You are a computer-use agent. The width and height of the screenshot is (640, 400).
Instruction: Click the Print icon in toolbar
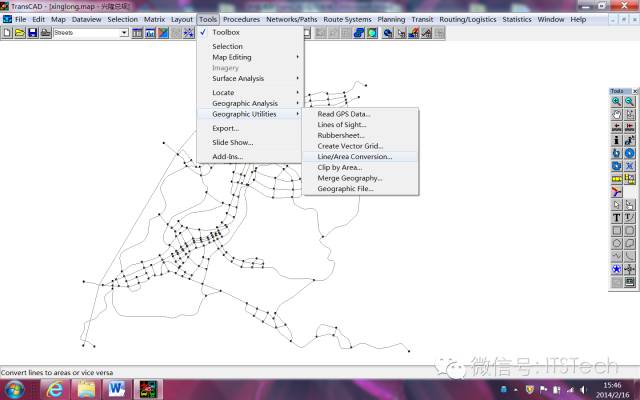pos(46,33)
